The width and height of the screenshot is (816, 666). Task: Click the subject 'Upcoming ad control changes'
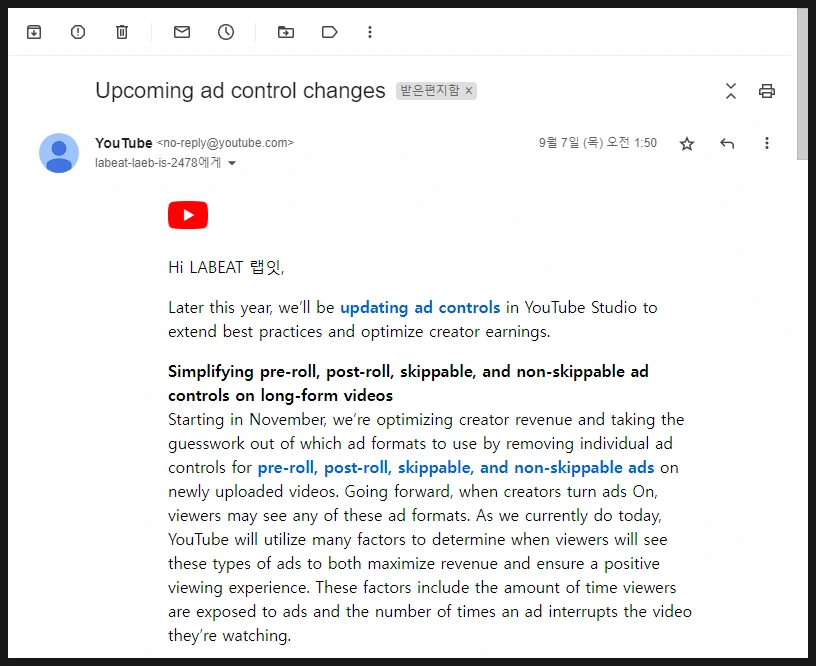(240, 91)
